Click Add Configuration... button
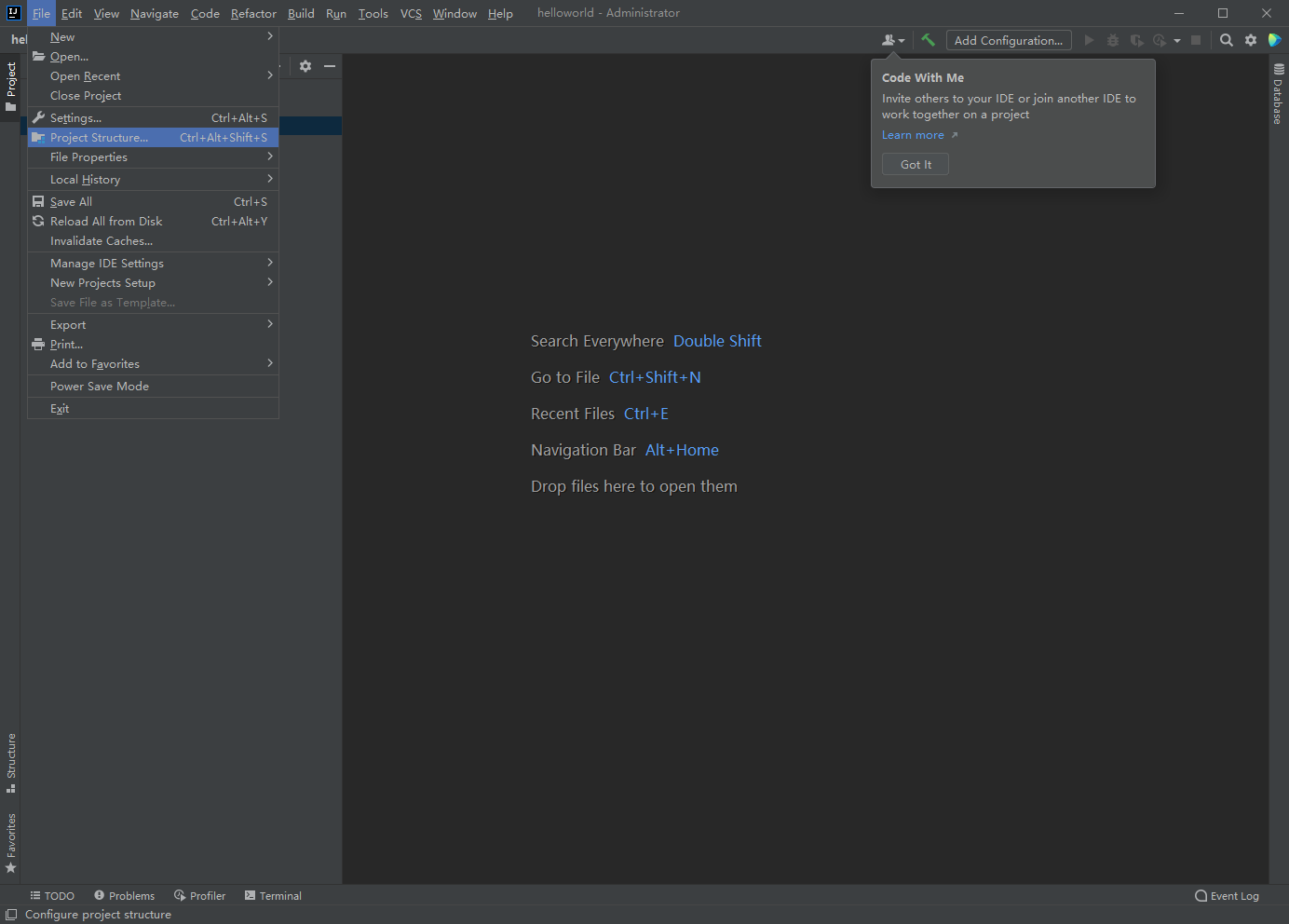The width and height of the screenshot is (1289, 924). (x=1009, y=40)
